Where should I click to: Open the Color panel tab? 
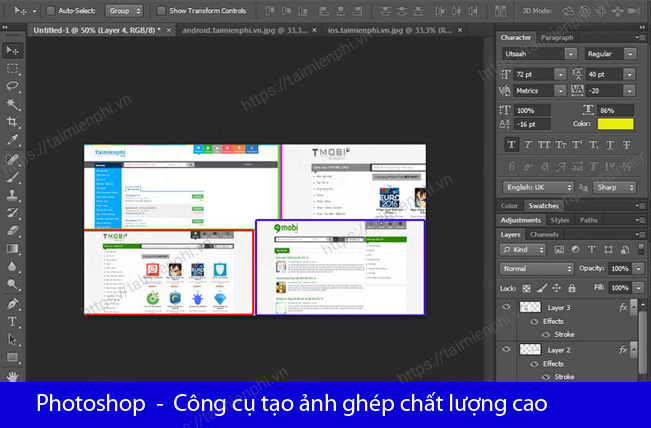pyautogui.click(x=509, y=206)
